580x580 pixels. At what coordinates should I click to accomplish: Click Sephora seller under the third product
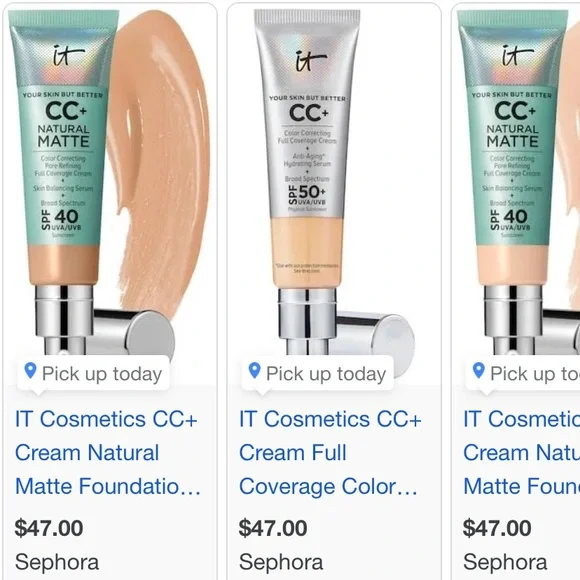point(505,562)
